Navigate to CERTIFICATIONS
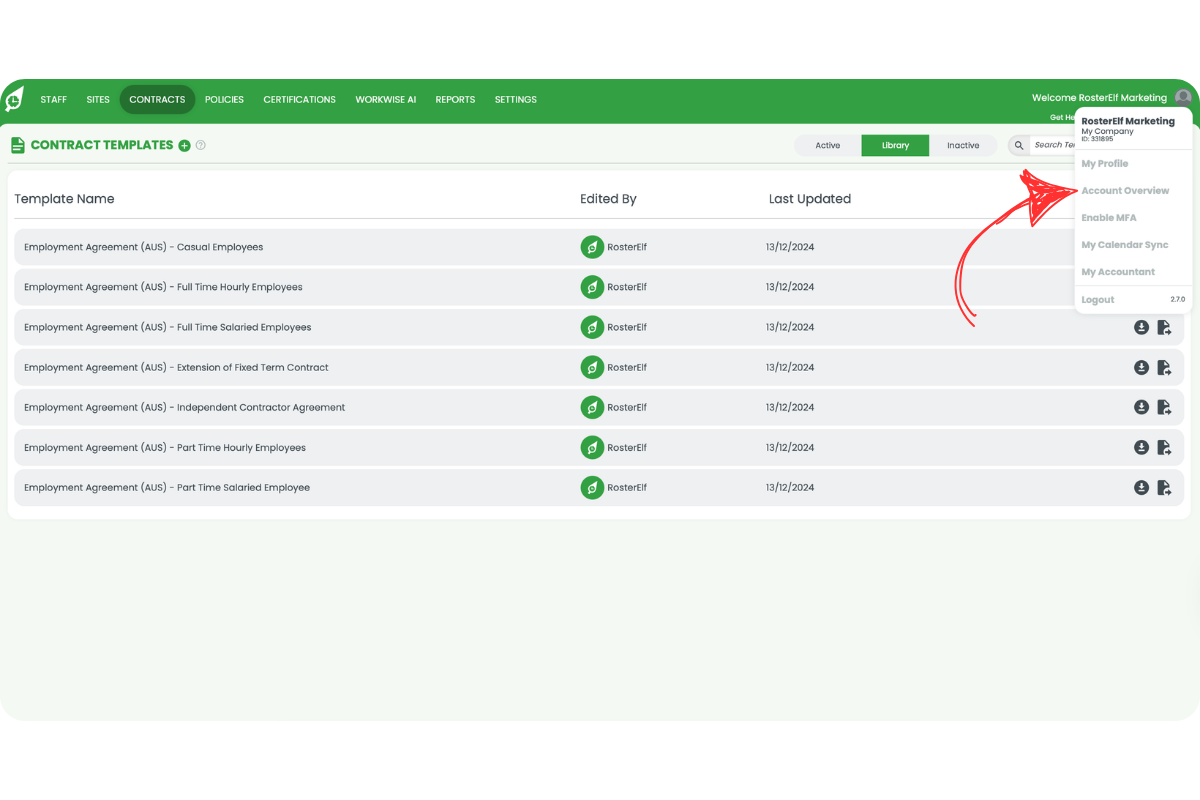 tap(300, 100)
